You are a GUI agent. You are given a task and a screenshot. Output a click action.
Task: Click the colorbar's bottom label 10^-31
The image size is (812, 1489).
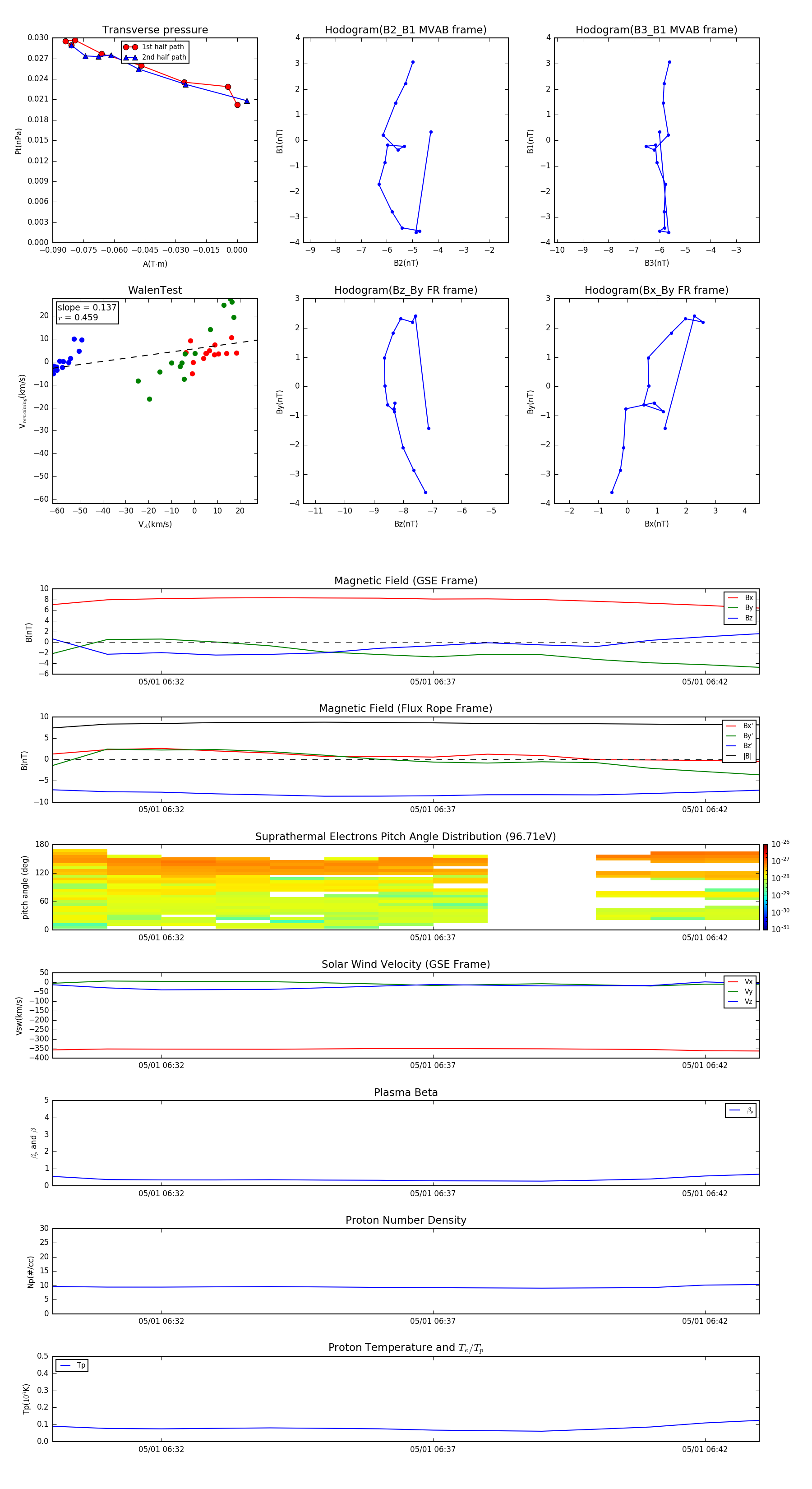point(780,929)
